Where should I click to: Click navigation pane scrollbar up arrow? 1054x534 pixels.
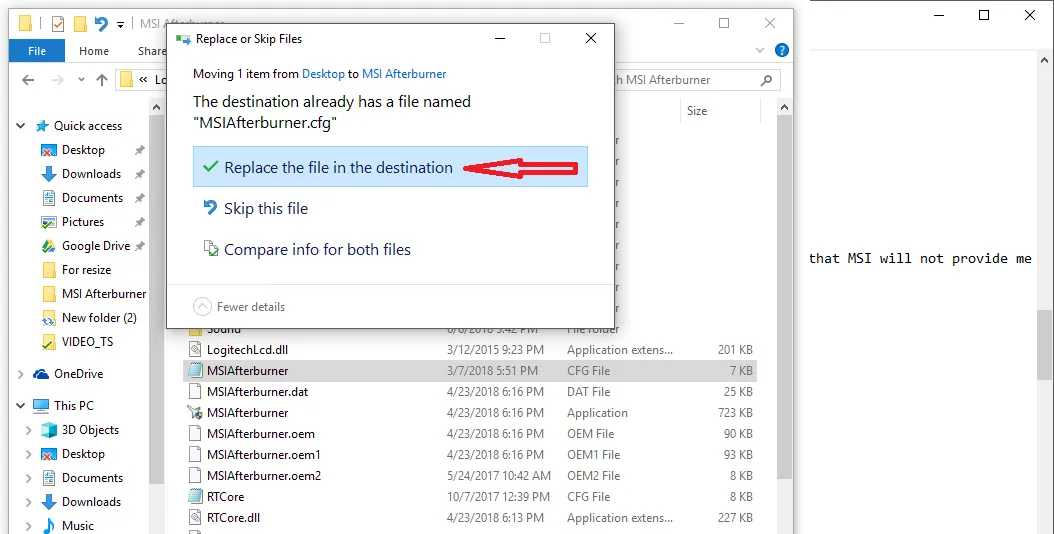click(156, 107)
